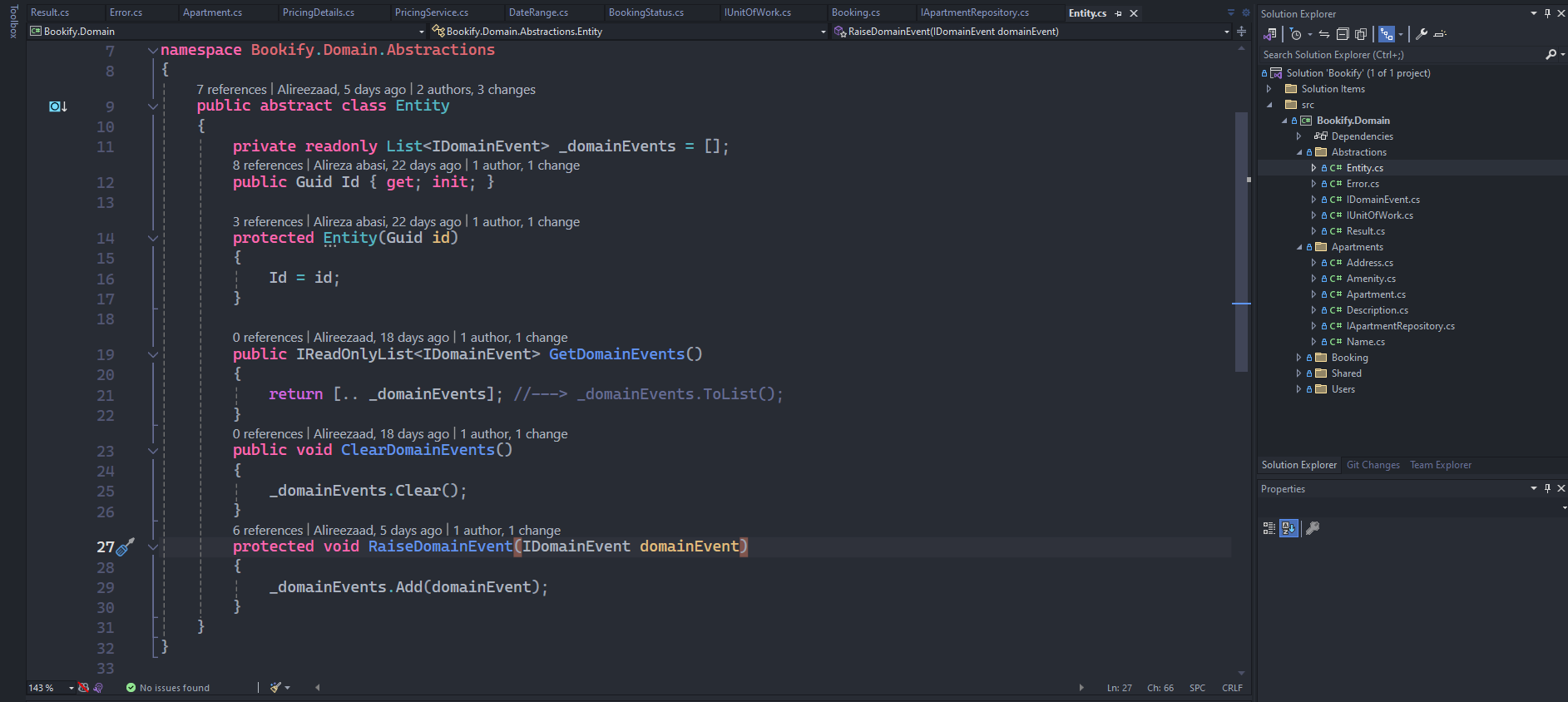Click the Copilot disabled status icon

[83, 688]
